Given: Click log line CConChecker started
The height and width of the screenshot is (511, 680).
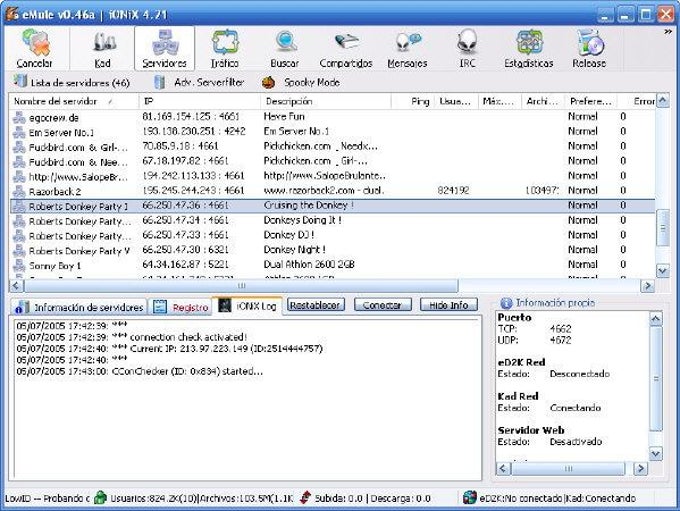Looking at the screenshot, I should pyautogui.click(x=140, y=371).
